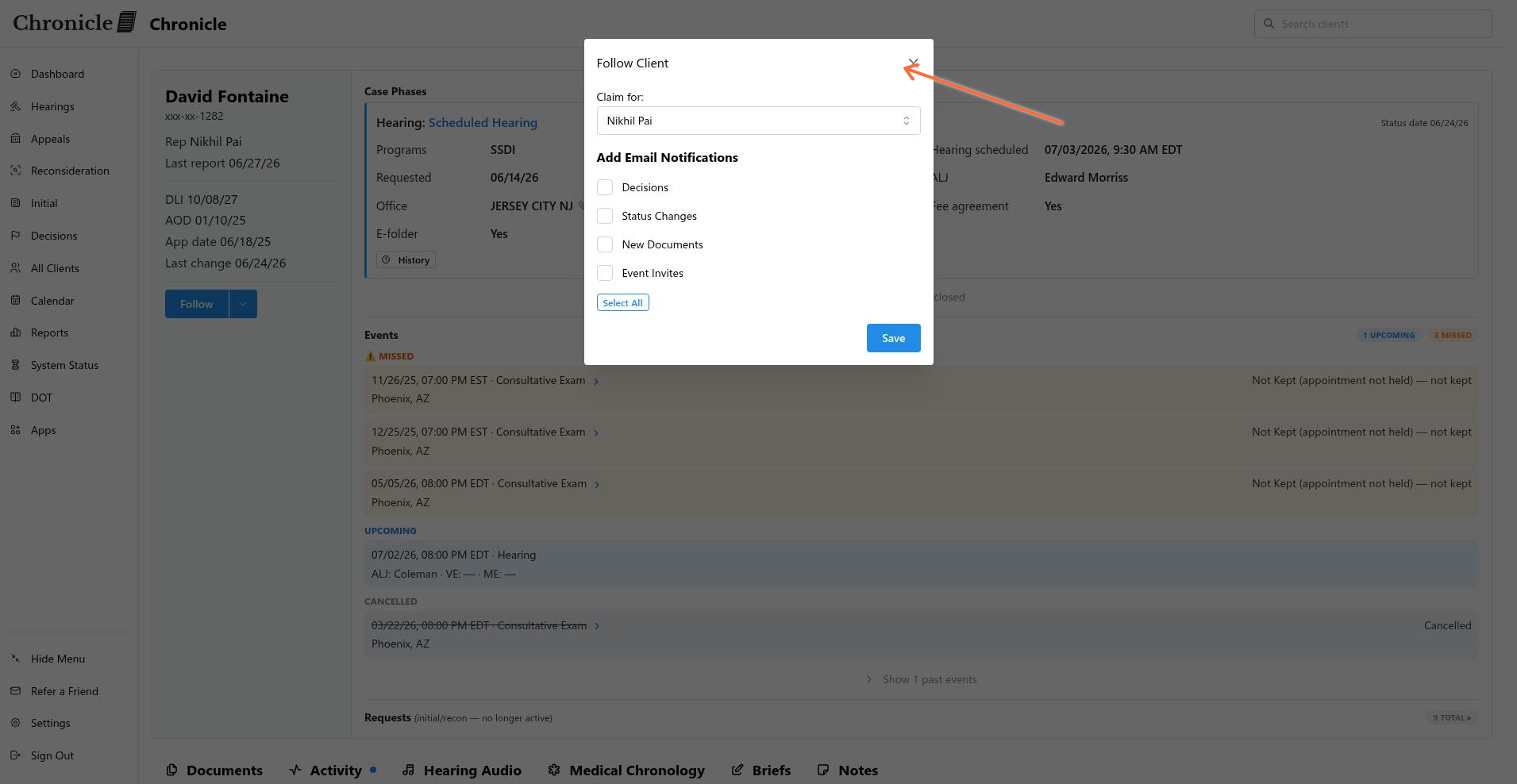This screenshot has width=1517, height=784.
Task: Tick the Decisions notification checkbox
Action: point(605,187)
